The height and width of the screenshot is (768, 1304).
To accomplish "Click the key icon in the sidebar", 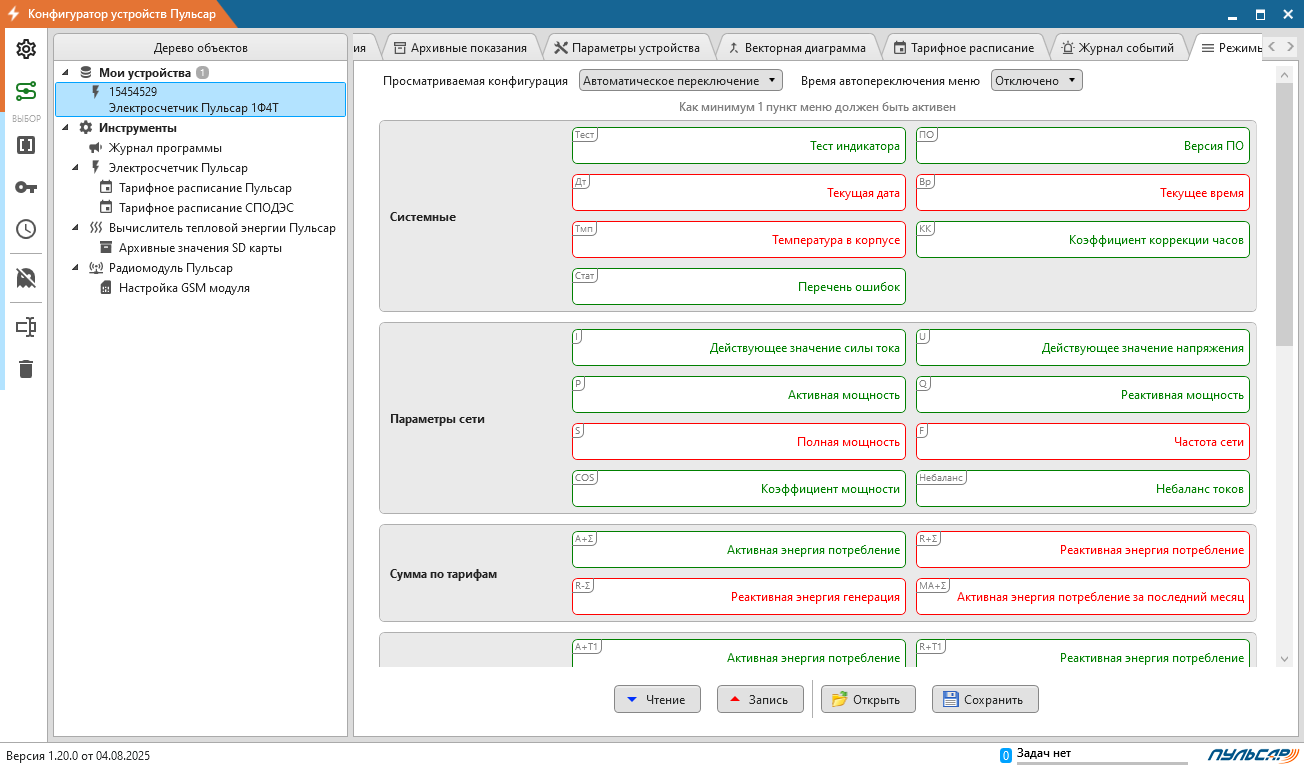I will (x=26, y=187).
